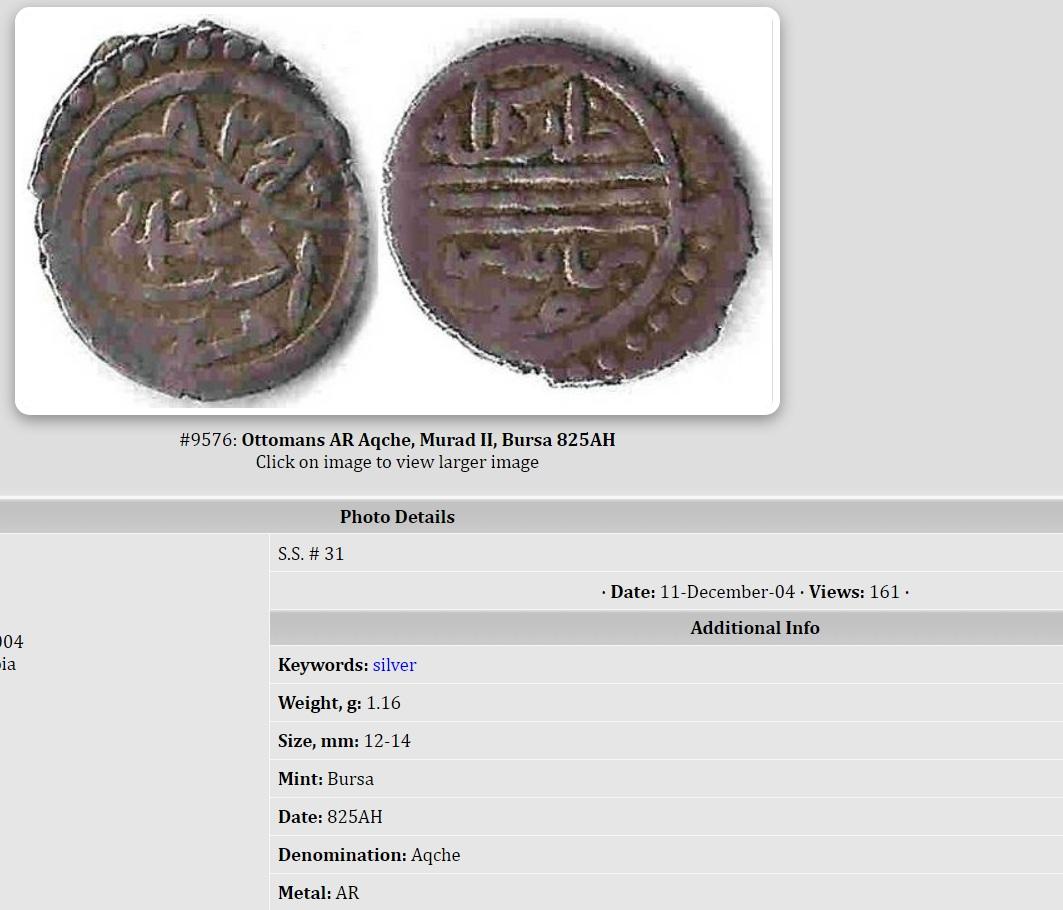The width and height of the screenshot is (1063, 910).
Task: Click the photo ID #9576
Action: [208, 440]
